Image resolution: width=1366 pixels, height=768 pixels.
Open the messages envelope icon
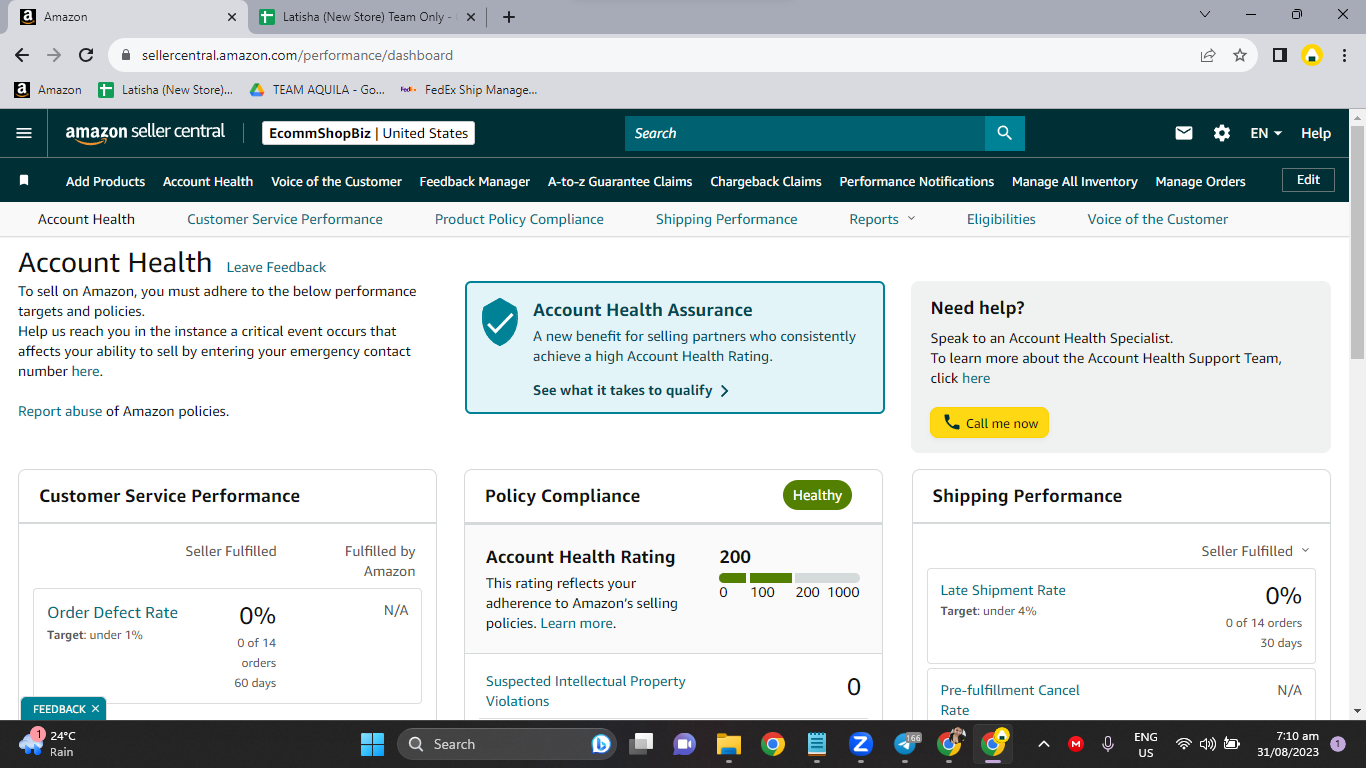point(1184,133)
